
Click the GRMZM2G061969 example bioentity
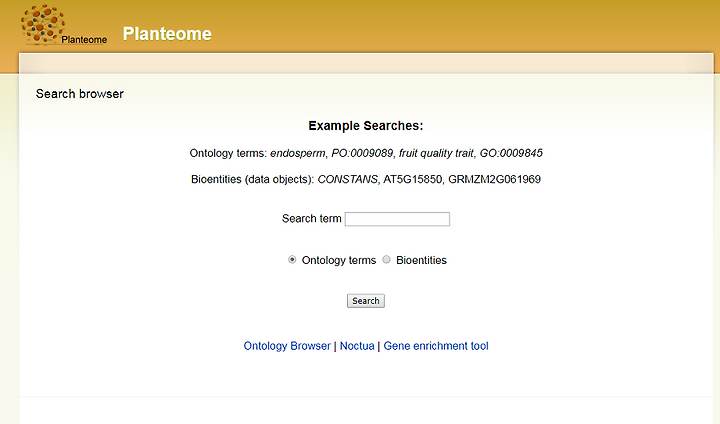(495, 179)
